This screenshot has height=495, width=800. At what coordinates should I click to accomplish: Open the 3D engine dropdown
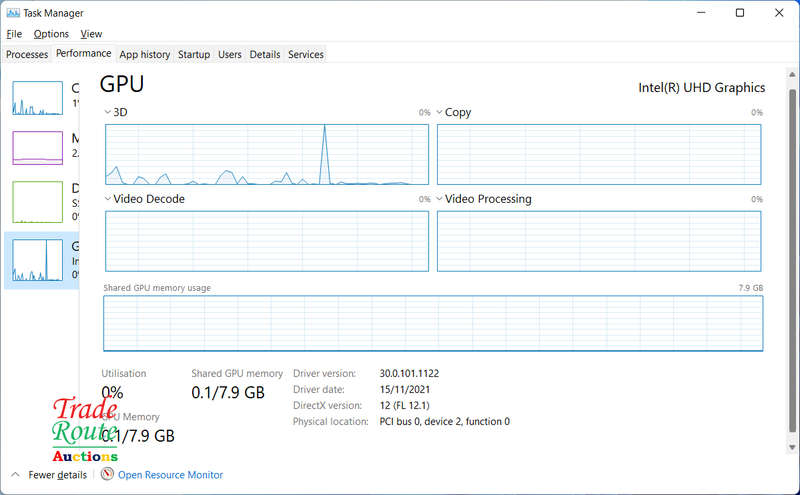click(x=108, y=112)
